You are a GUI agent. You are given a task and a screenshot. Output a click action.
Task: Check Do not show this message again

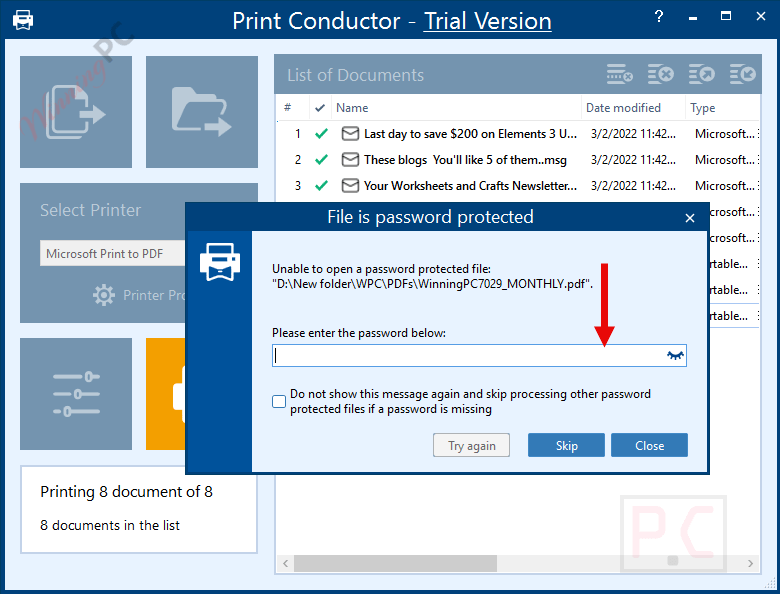[279, 401]
